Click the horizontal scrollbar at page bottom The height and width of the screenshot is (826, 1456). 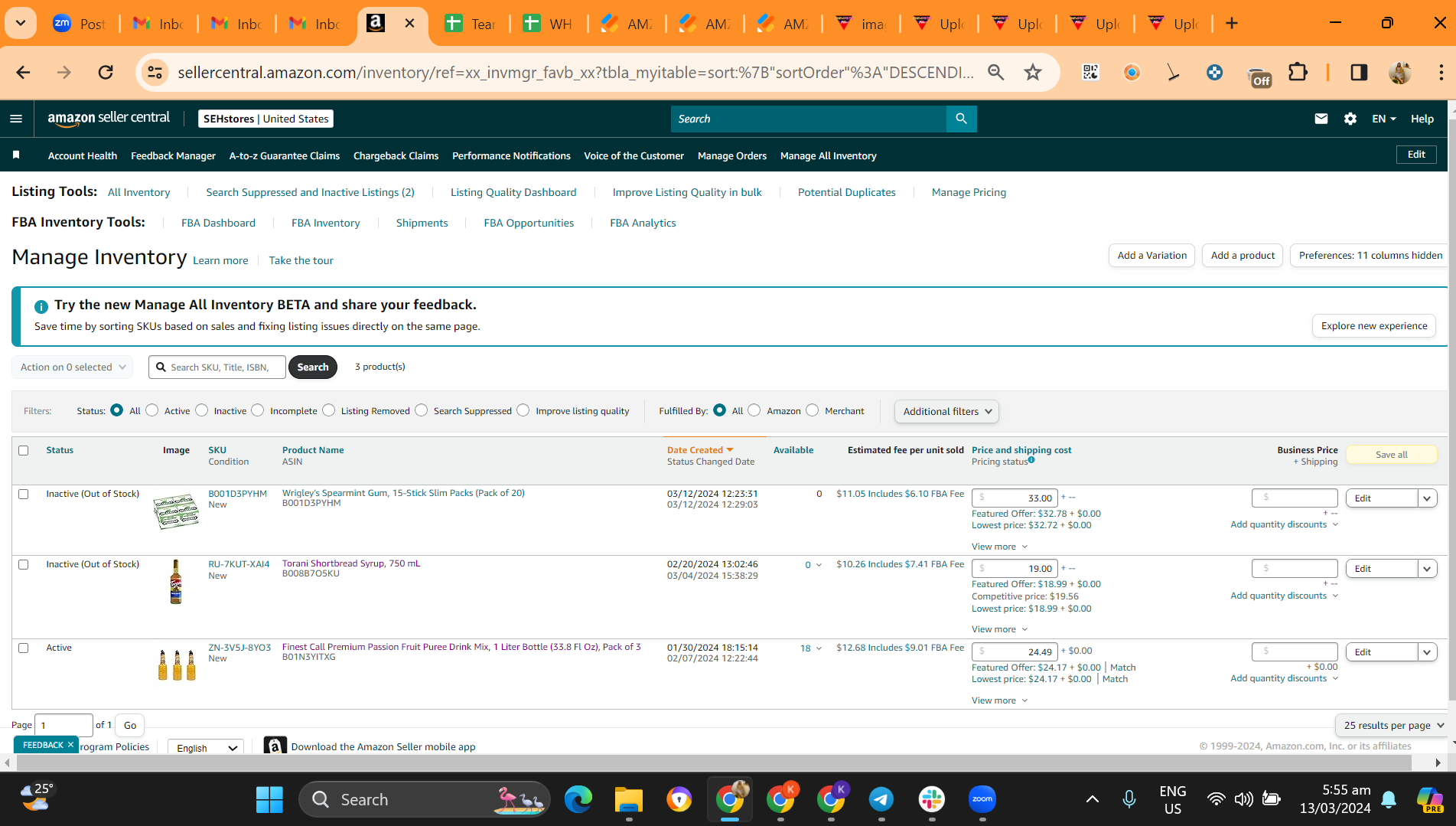713,762
